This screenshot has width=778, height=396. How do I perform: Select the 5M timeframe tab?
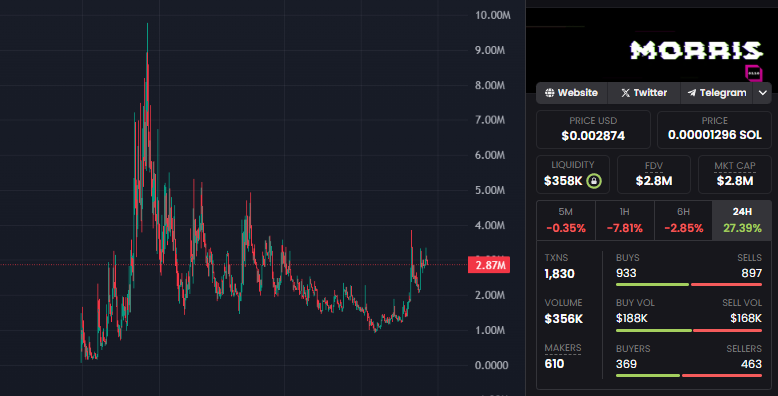[x=566, y=220]
